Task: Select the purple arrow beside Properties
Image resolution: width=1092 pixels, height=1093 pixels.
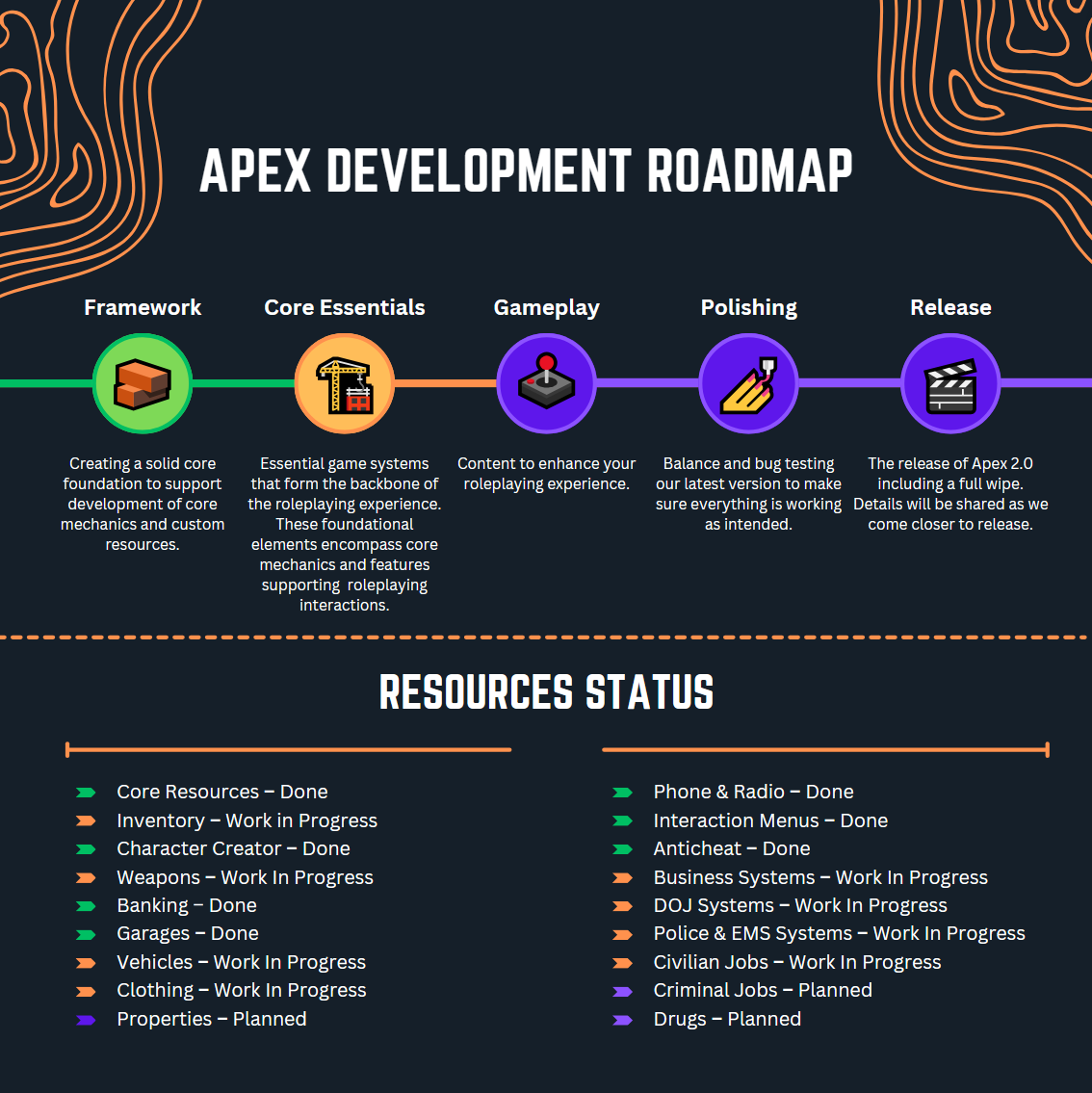Action: click(88, 1018)
